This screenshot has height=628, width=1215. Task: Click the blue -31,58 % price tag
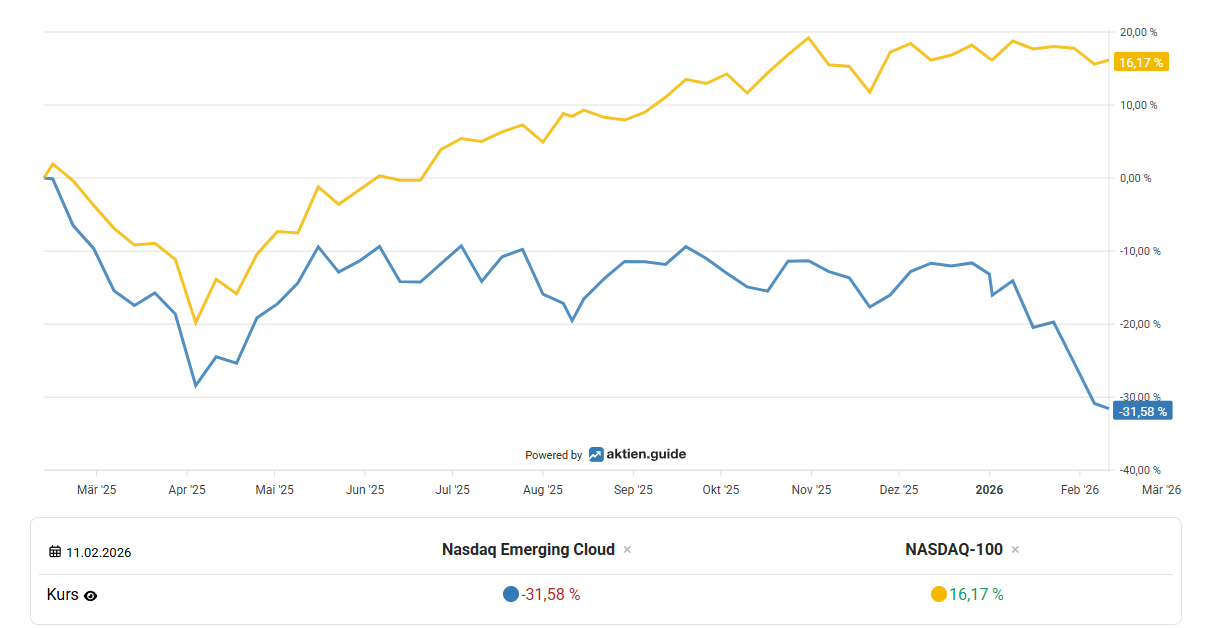(x=1142, y=411)
